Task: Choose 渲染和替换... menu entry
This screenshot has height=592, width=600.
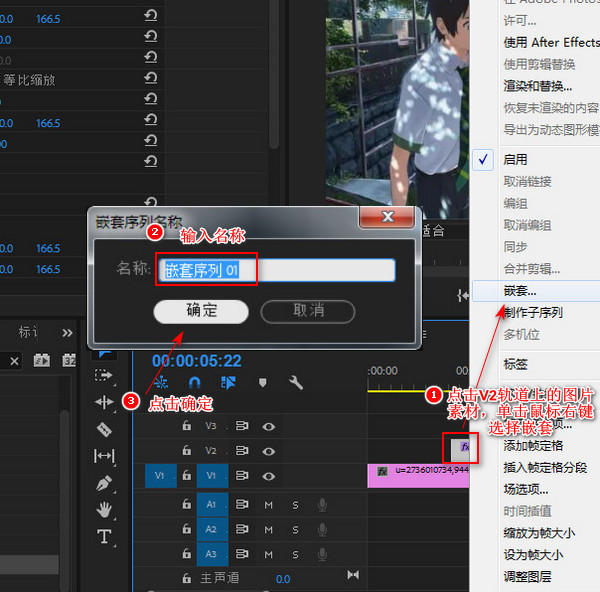Action: click(538, 86)
